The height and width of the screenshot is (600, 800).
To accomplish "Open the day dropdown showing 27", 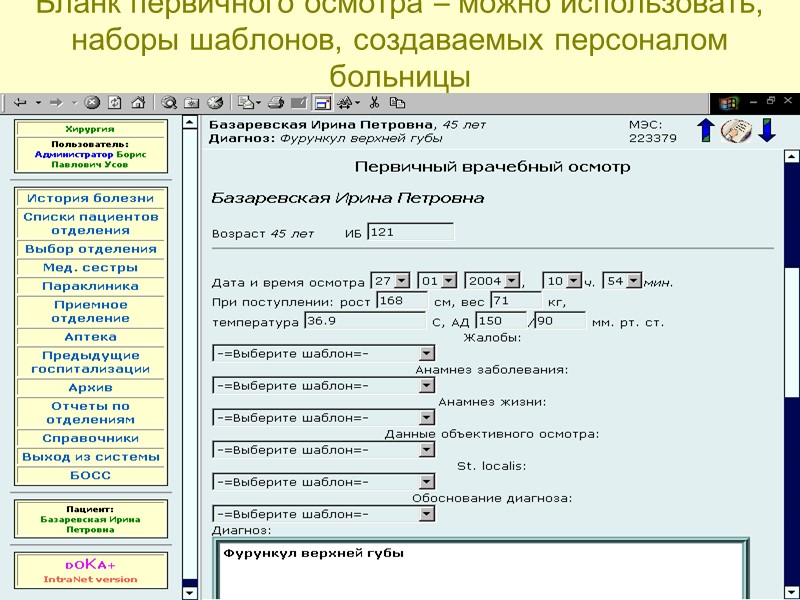I will (x=390, y=281).
